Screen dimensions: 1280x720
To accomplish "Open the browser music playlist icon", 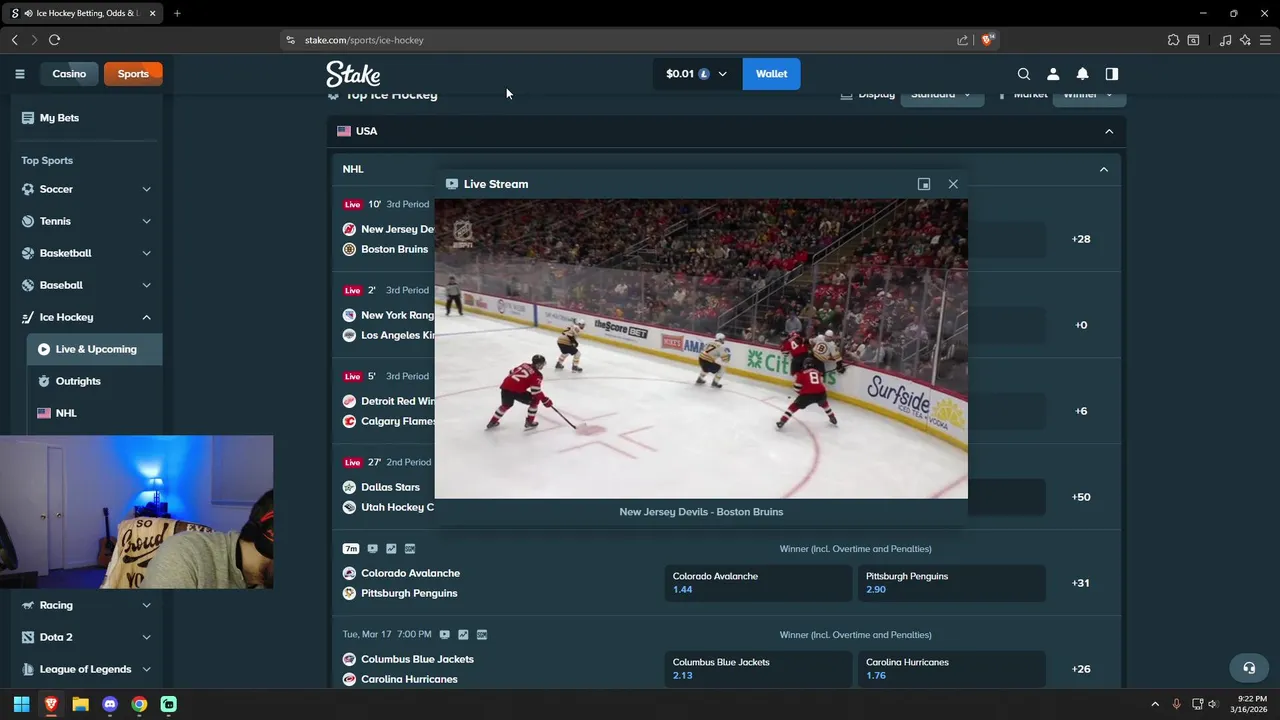I will [1225, 40].
